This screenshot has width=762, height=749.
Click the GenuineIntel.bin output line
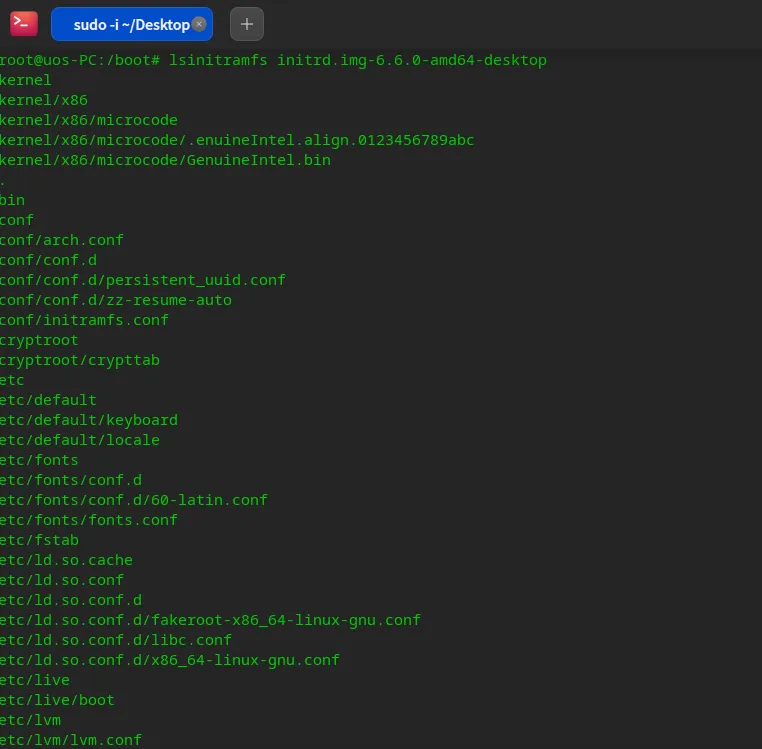[x=165, y=160]
